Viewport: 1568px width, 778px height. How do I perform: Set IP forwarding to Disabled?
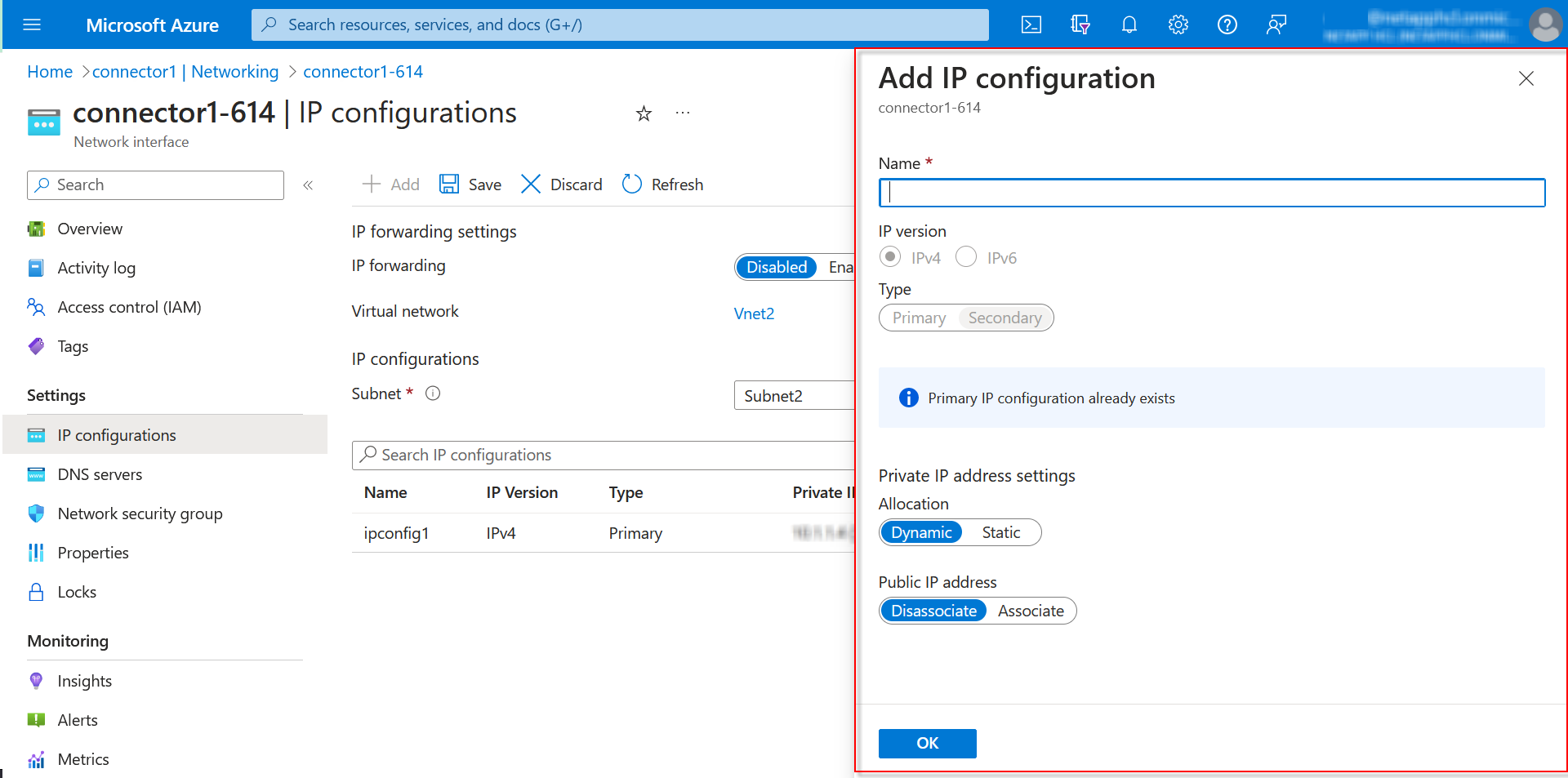[776, 267]
